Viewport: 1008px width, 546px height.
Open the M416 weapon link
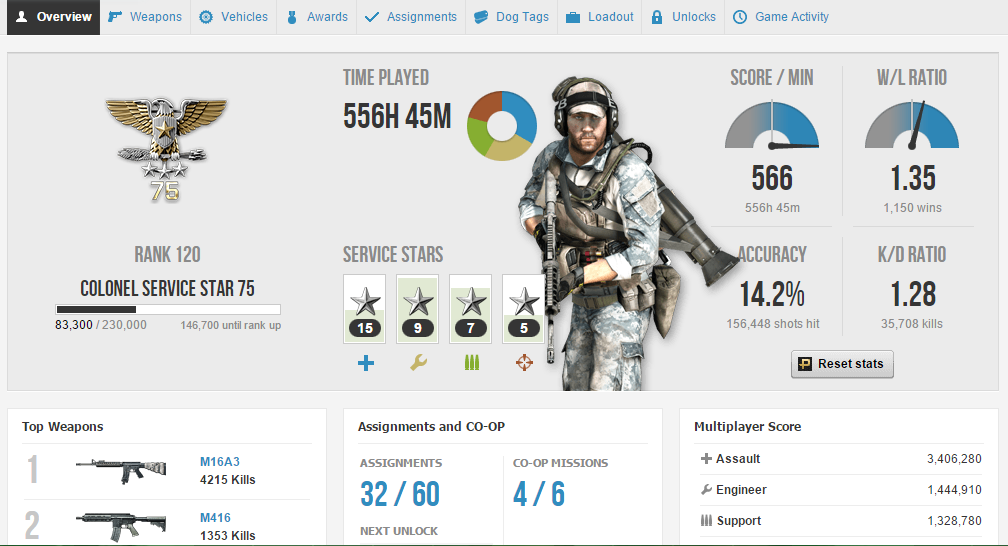[x=215, y=518]
